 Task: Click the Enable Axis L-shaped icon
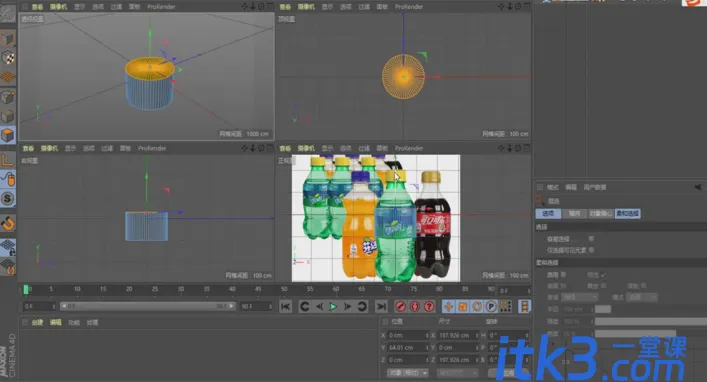[8, 160]
